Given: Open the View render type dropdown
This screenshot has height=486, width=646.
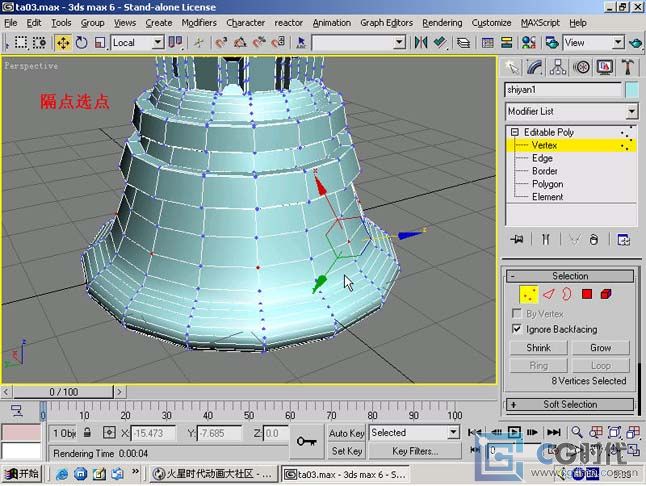Looking at the screenshot, I should click(x=618, y=42).
